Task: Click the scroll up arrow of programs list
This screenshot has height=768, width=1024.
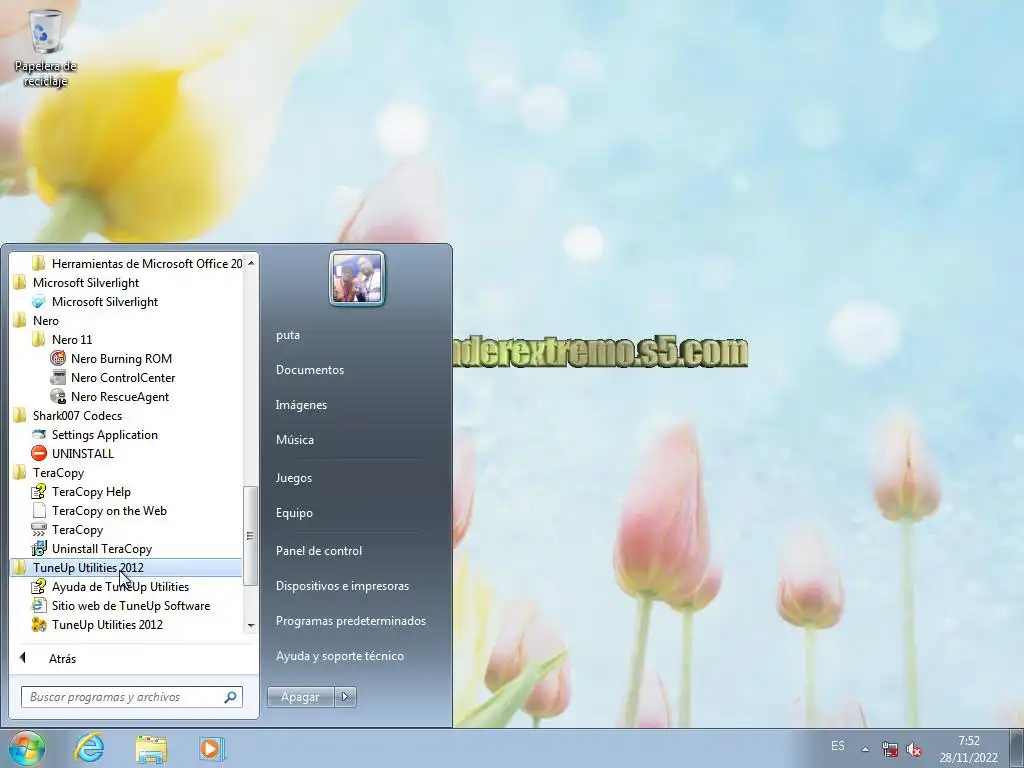Action: click(x=251, y=263)
